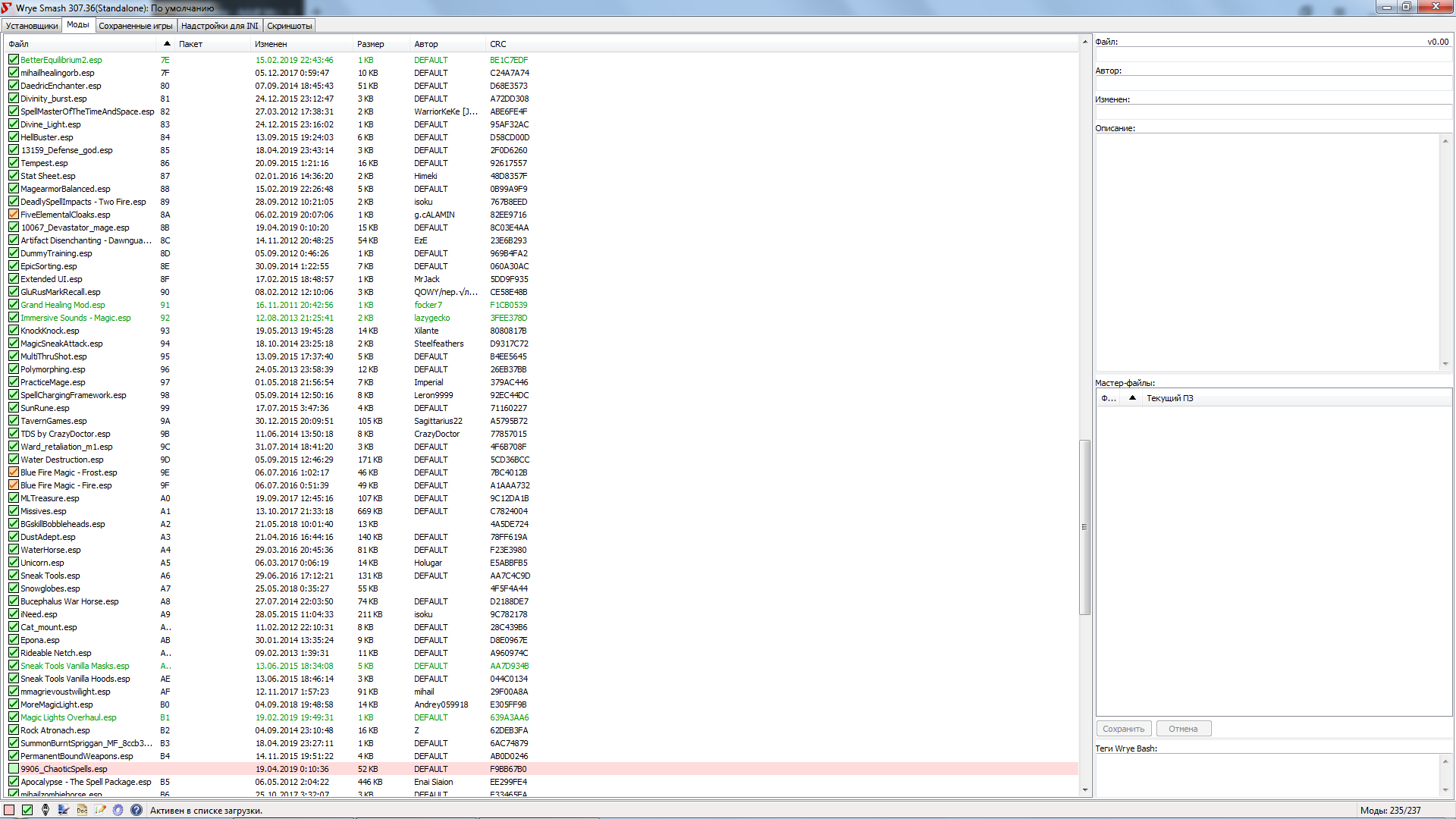Toggle Blue Fire Magic - Frost.esp checkbox
Image resolution: width=1456 pixels, height=819 pixels.
pos(14,472)
